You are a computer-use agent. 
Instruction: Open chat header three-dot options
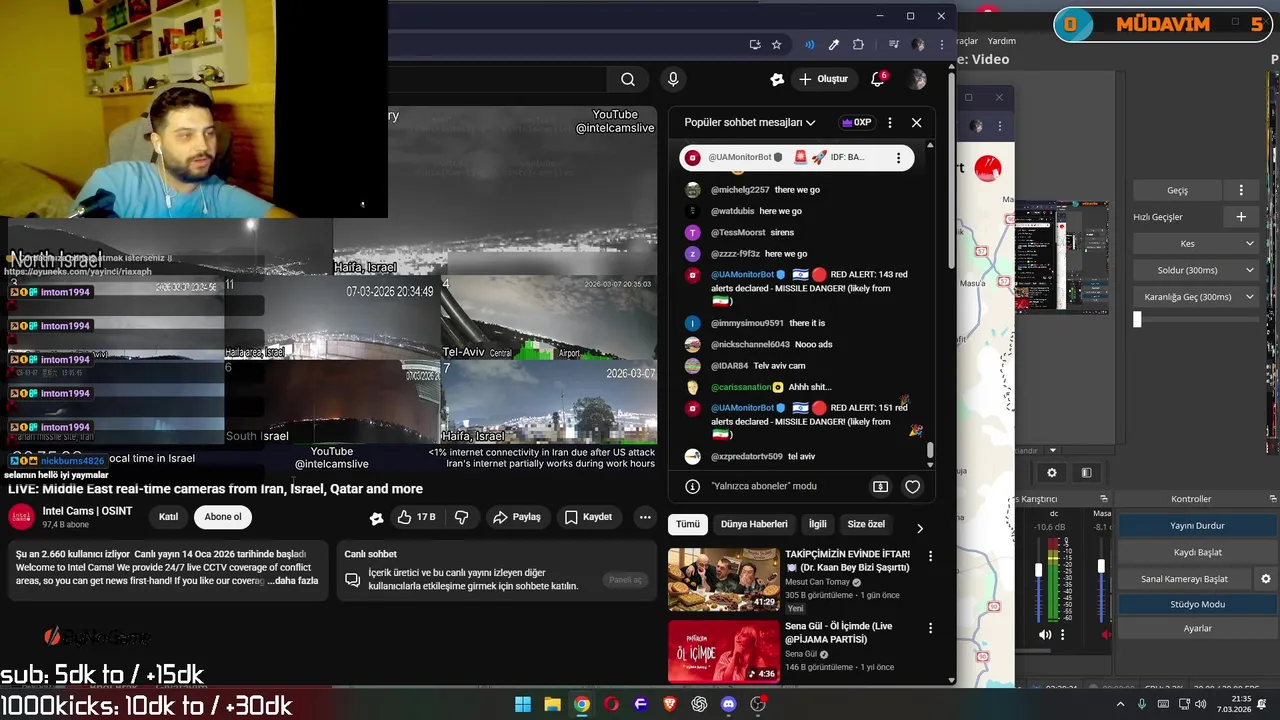[890, 122]
